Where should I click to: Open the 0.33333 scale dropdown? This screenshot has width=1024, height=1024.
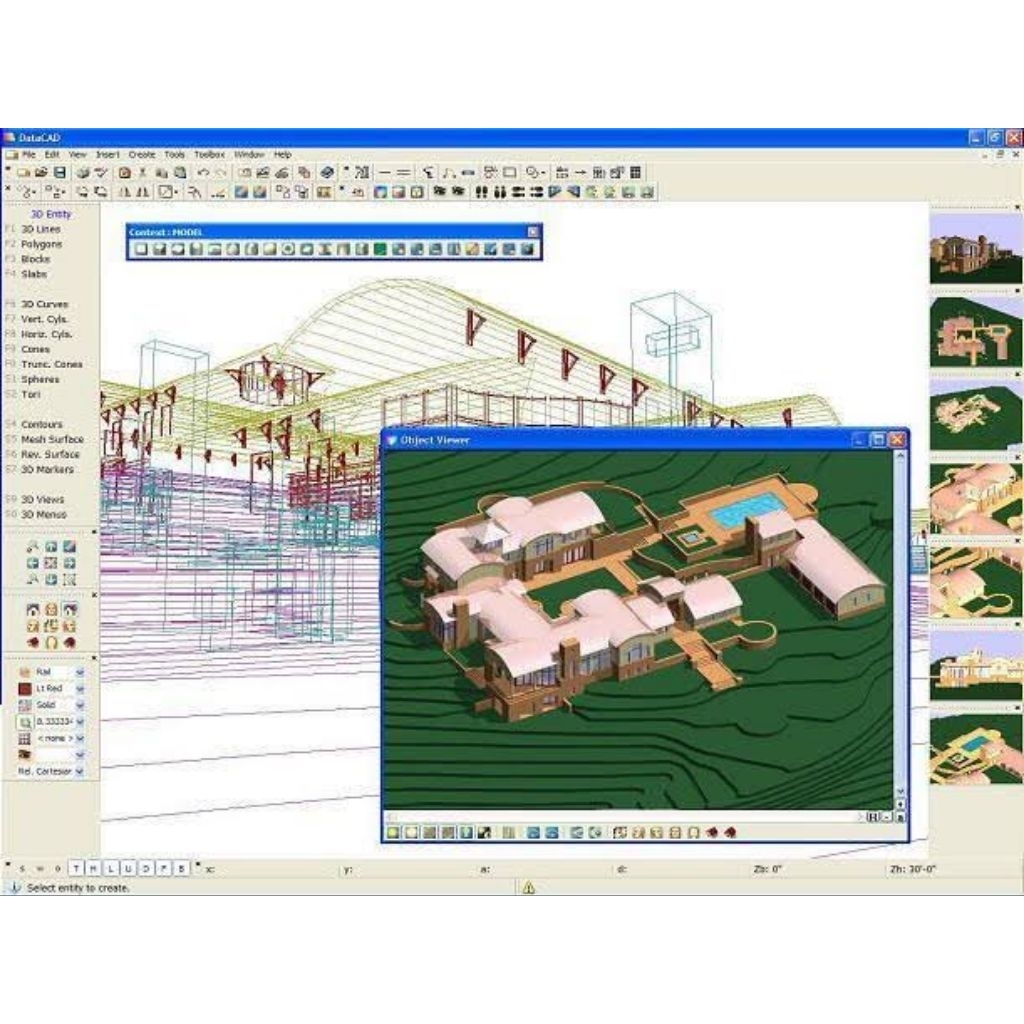pyautogui.click(x=80, y=722)
